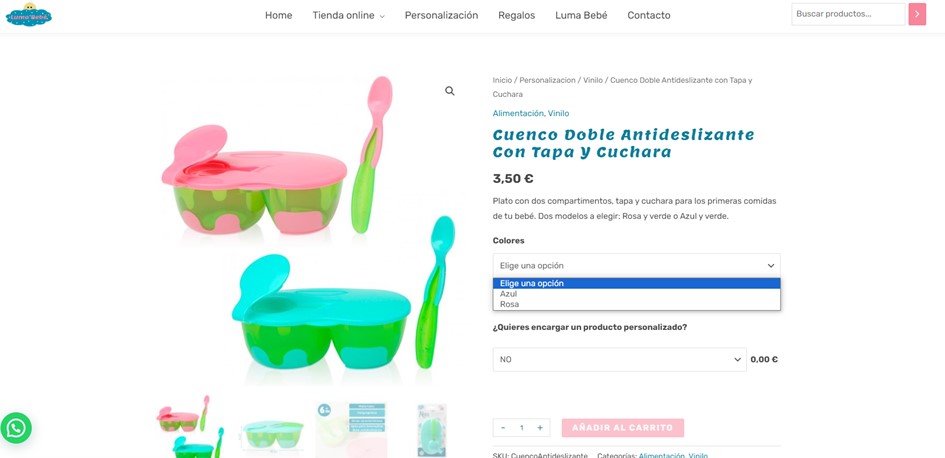This screenshot has height=458, width=945.
Task: Select the Elige una opción entry
Action: (636, 283)
